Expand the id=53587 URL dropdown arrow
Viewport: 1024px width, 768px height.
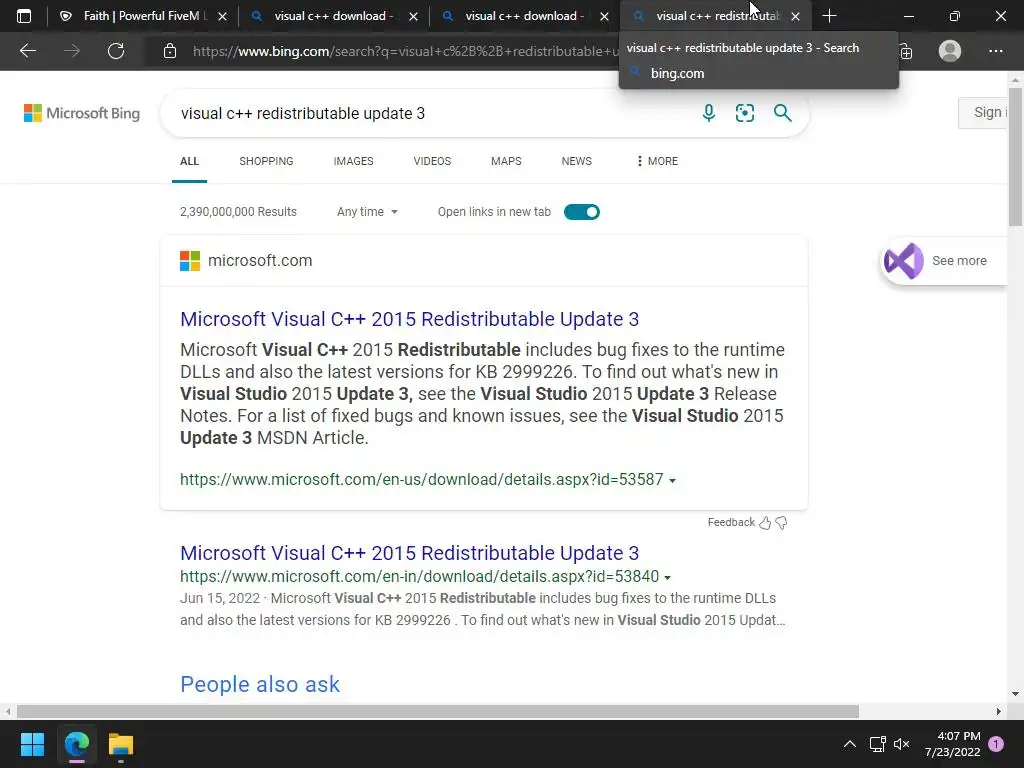672,481
